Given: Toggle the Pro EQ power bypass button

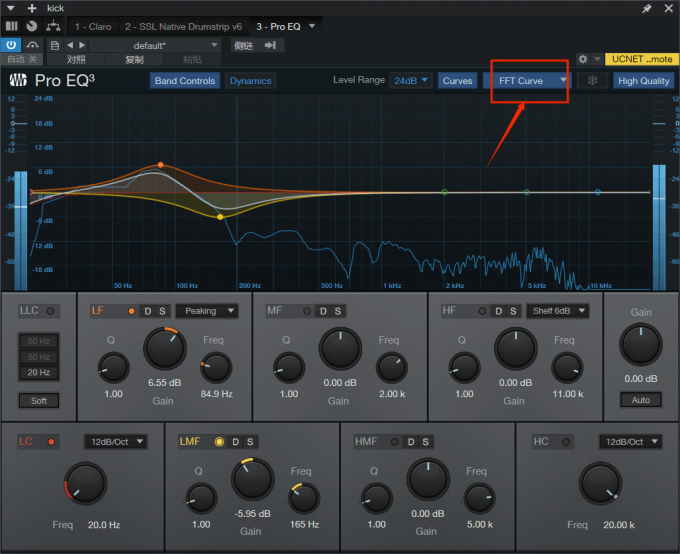Looking at the screenshot, I should pyautogui.click(x=11, y=45).
